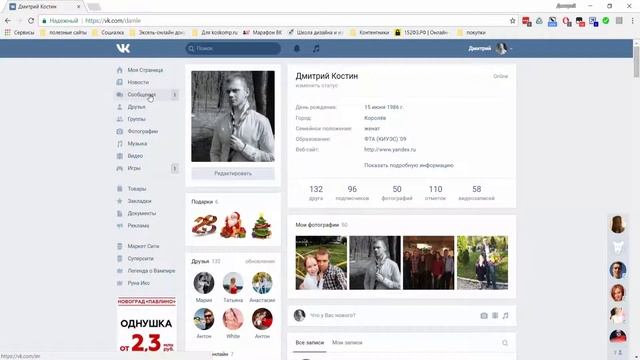Open the Подарки section header
The height and width of the screenshot is (360, 640).
point(205,202)
